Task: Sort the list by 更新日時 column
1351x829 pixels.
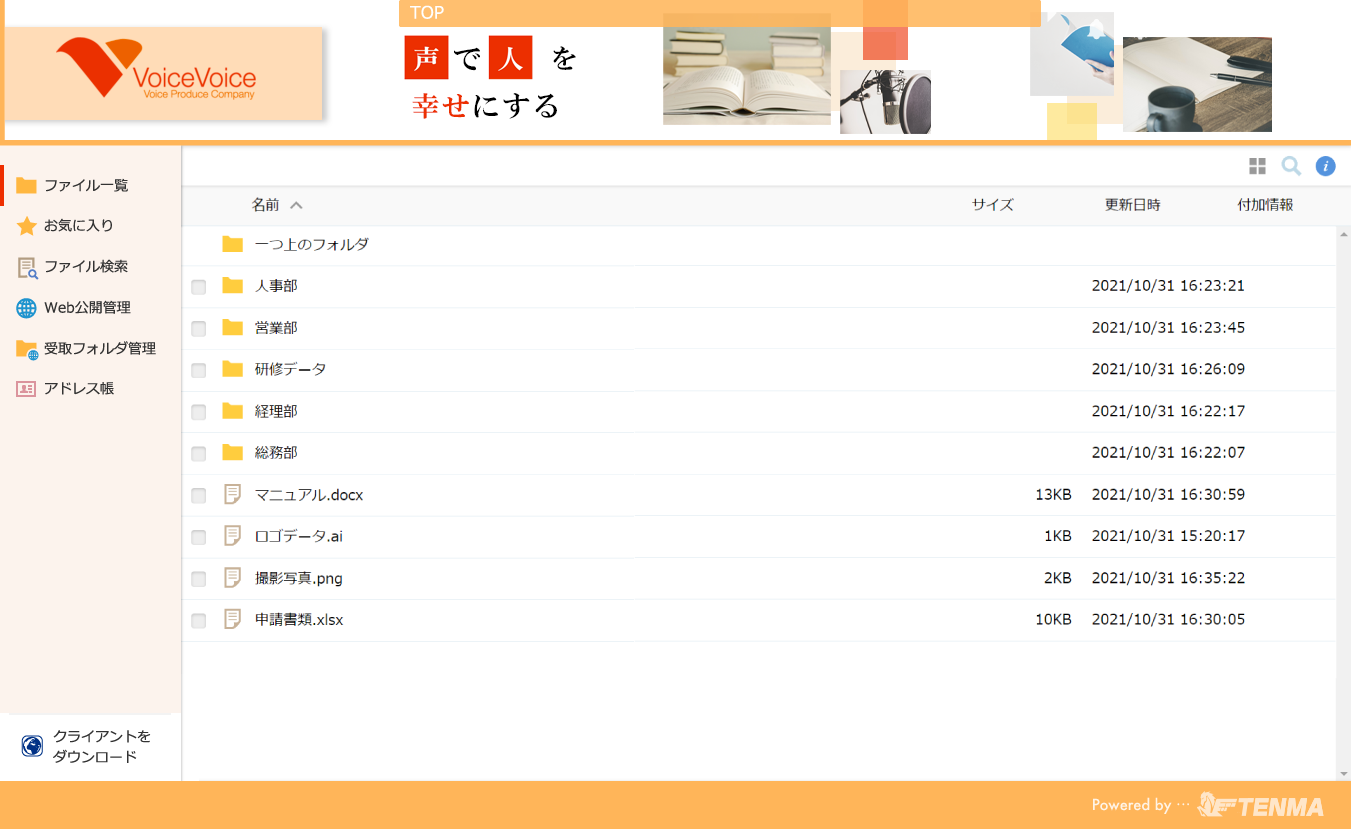Action: point(1132,205)
